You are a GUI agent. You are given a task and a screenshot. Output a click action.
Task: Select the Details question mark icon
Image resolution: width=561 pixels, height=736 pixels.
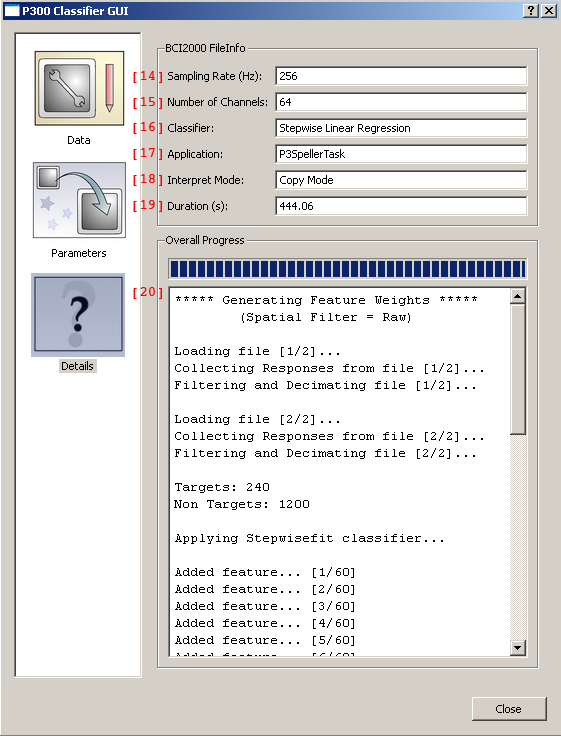[78, 315]
